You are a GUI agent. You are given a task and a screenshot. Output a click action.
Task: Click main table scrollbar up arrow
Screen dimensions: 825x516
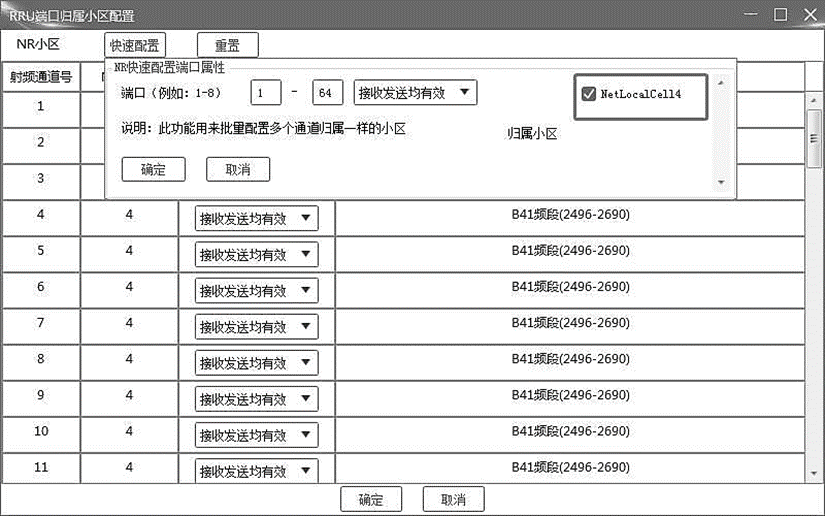813,100
